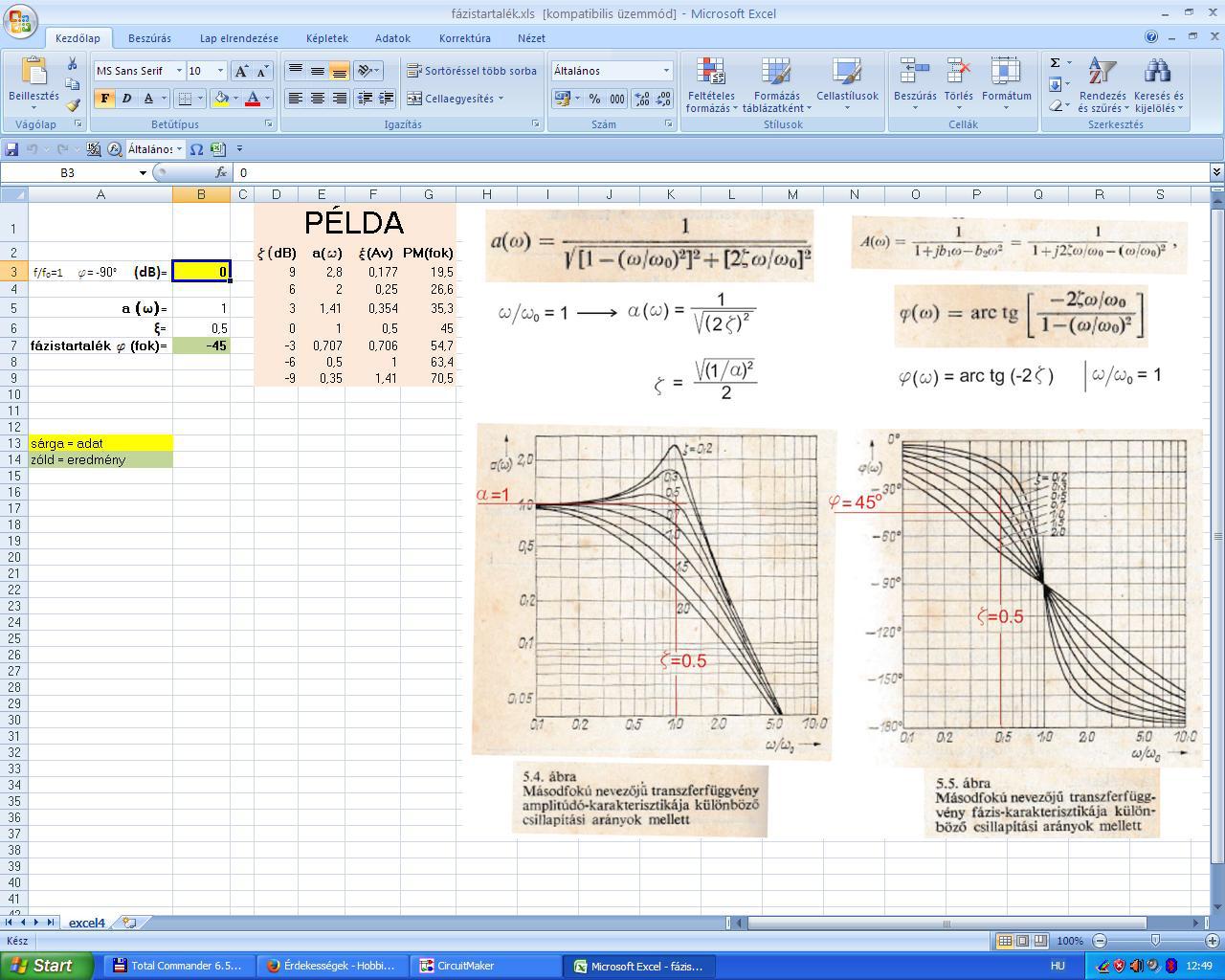Switch to the Beszúrás ribbon tab
The width and height of the screenshot is (1225, 980).
point(149,38)
